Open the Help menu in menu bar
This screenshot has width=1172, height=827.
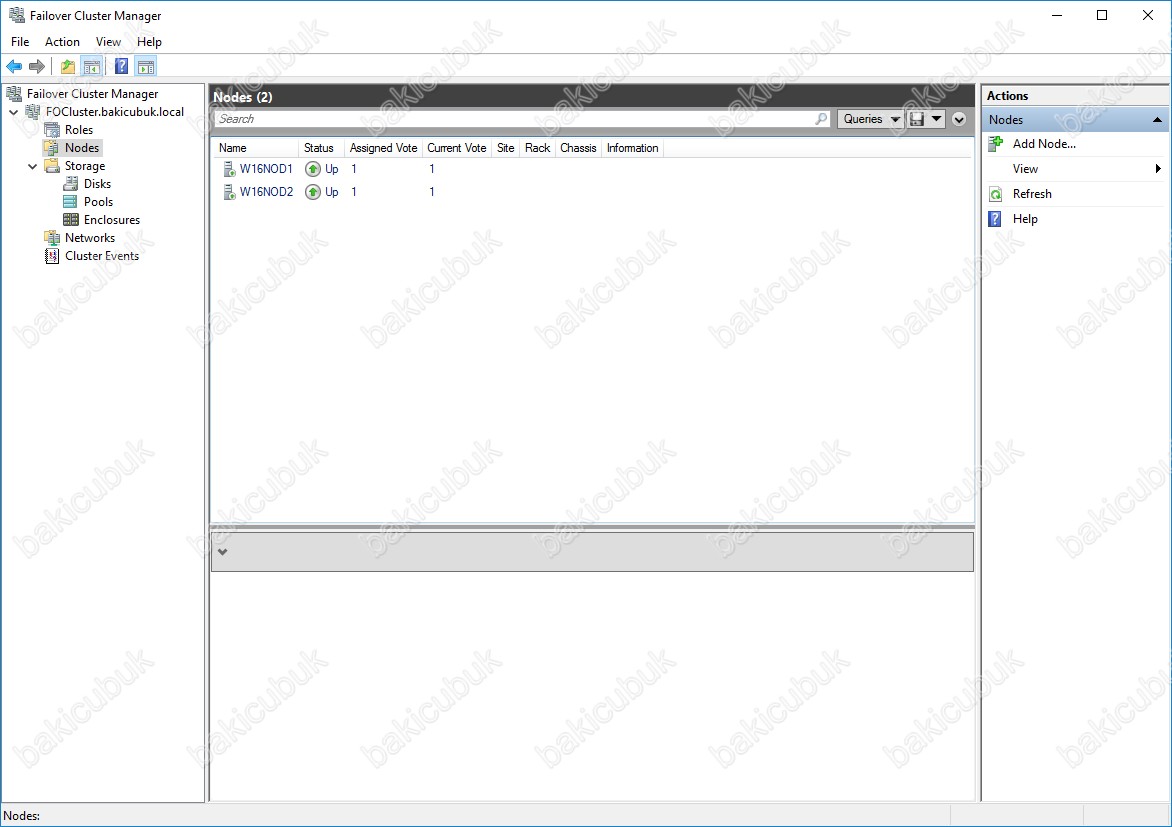149,42
